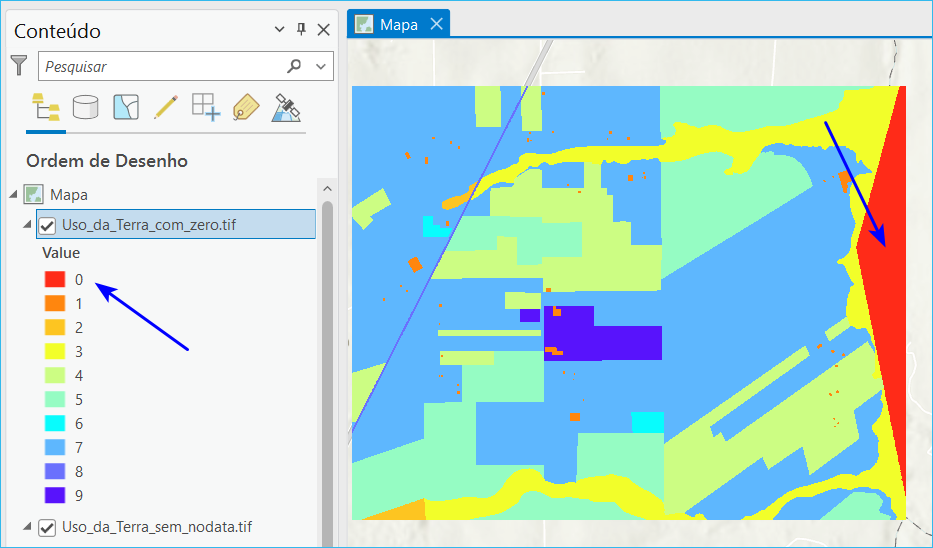Image resolution: width=933 pixels, height=548 pixels.
Task: Click legend label 2
Action: pyautogui.click(x=79, y=328)
